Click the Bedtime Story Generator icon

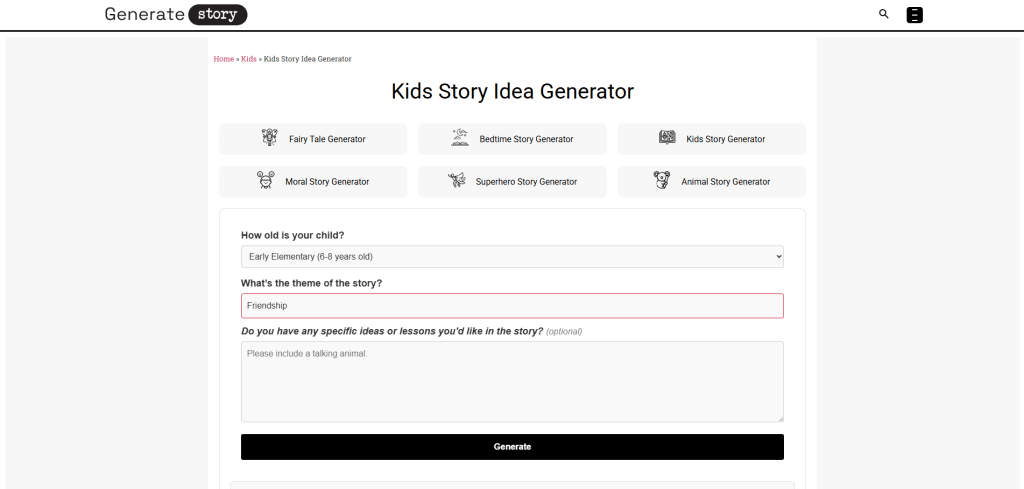tap(460, 138)
